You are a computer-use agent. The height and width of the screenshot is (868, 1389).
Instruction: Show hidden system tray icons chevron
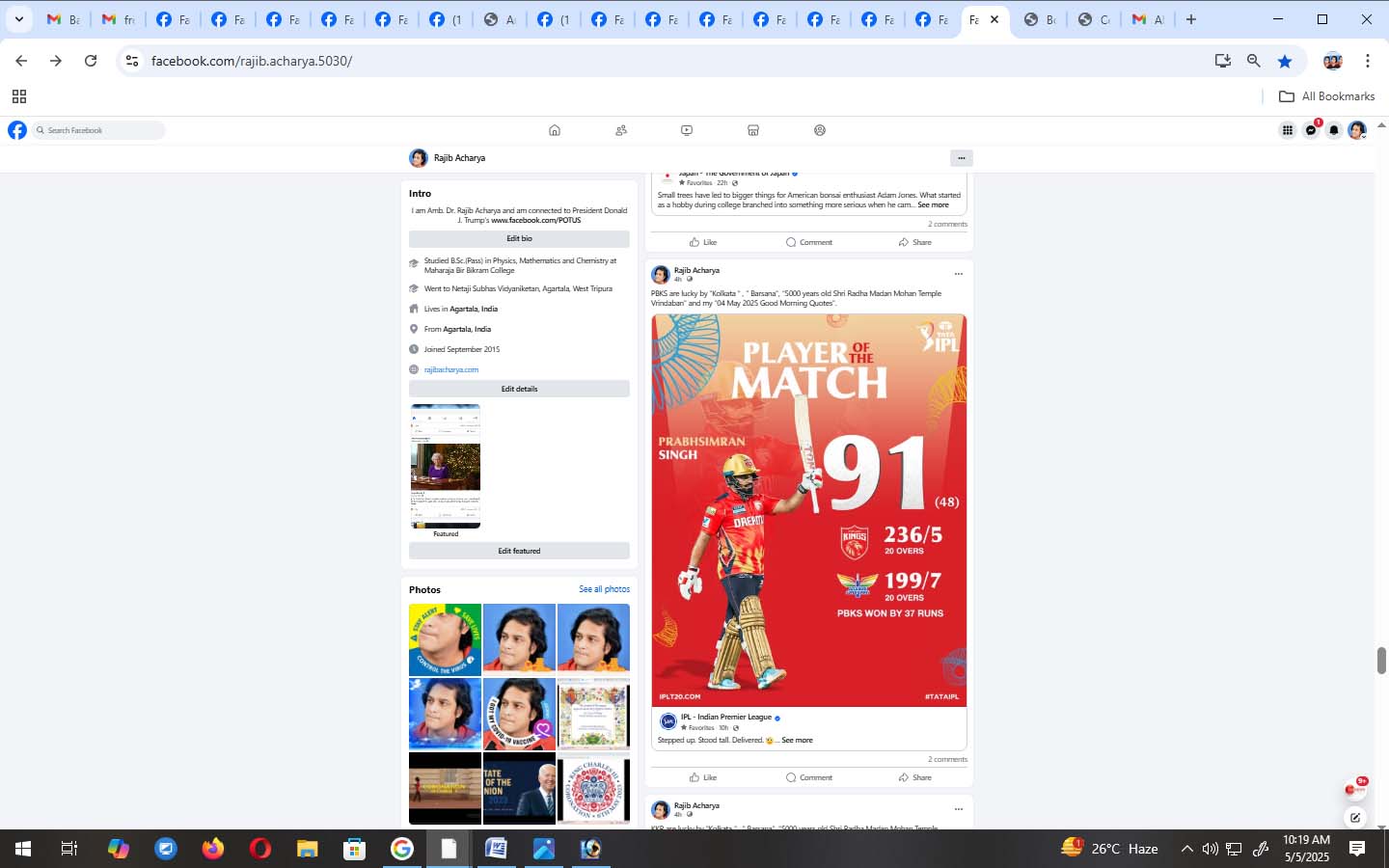(1186, 849)
